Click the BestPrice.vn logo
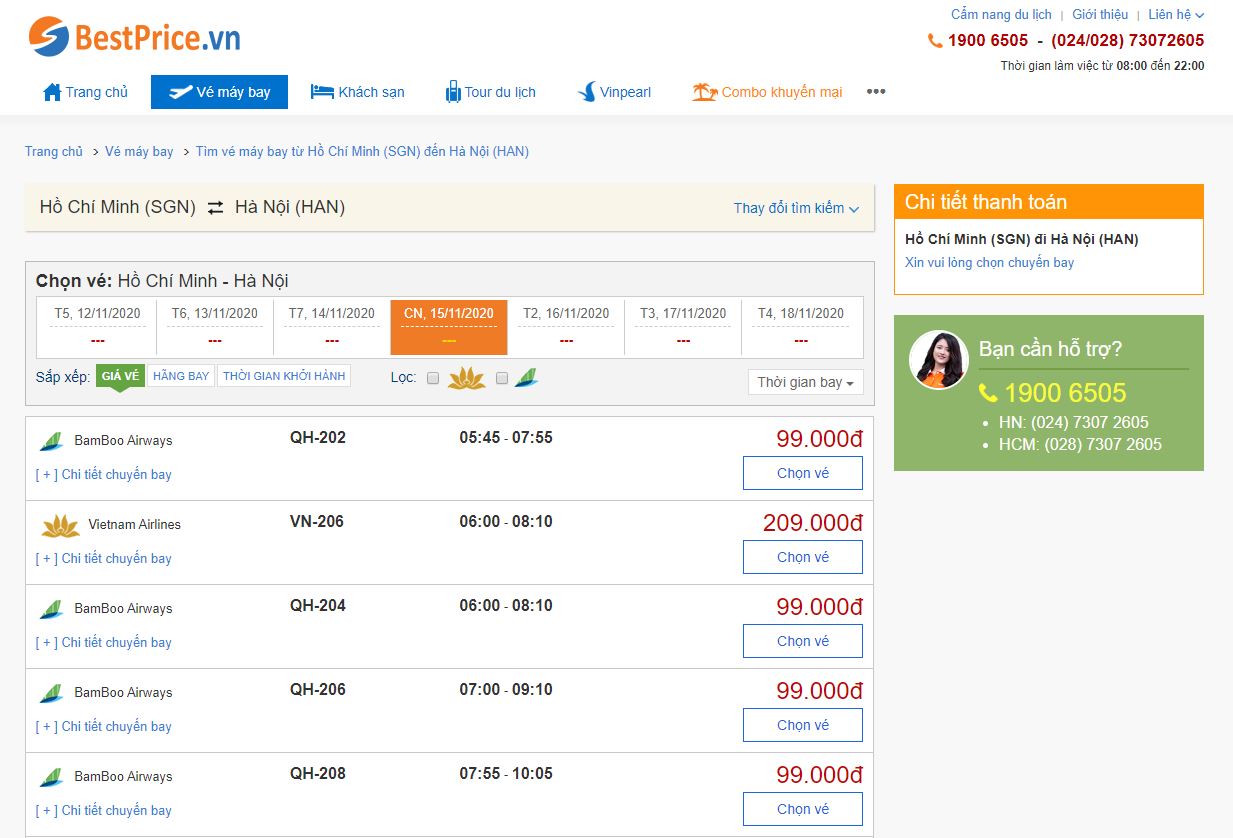The width and height of the screenshot is (1233, 838). 134,38
